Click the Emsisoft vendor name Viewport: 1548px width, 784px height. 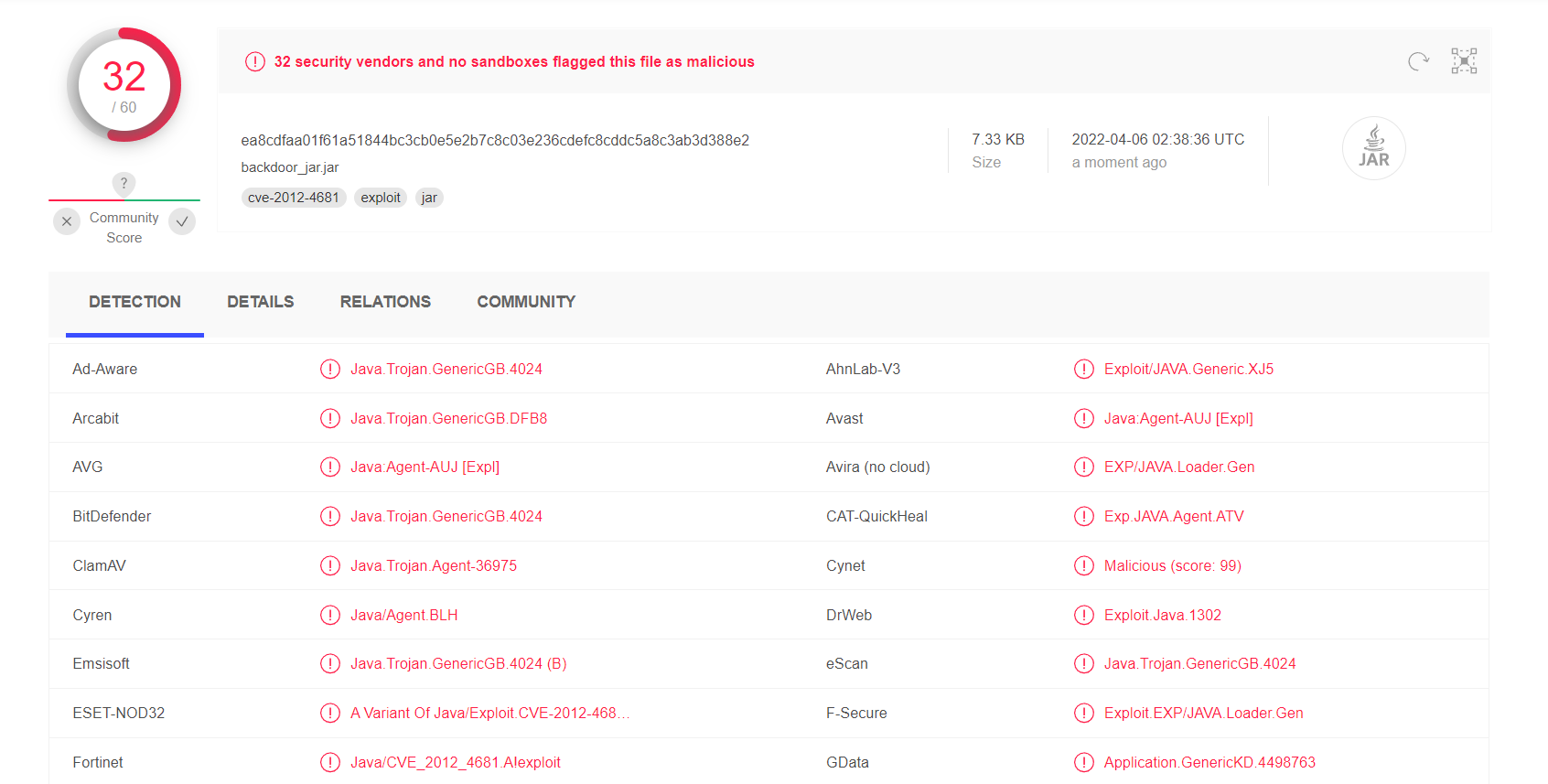pyautogui.click(x=102, y=663)
